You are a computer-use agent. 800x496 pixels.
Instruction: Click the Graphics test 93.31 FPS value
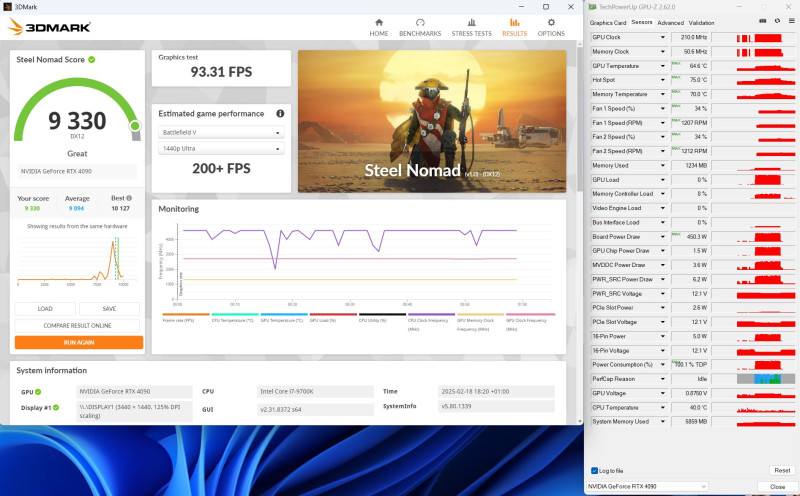[x=221, y=72]
